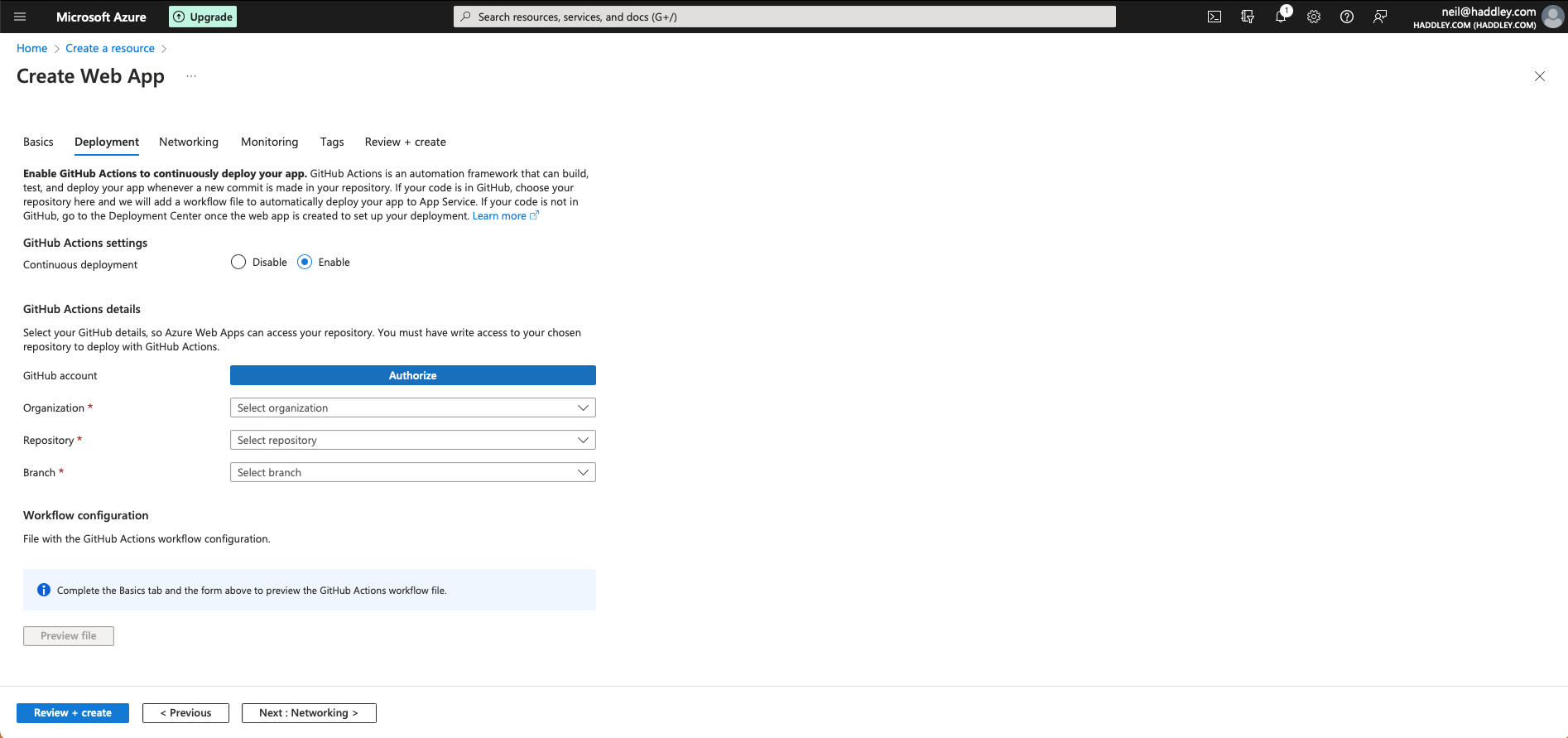Open the more options ellipsis beside title

[191, 76]
